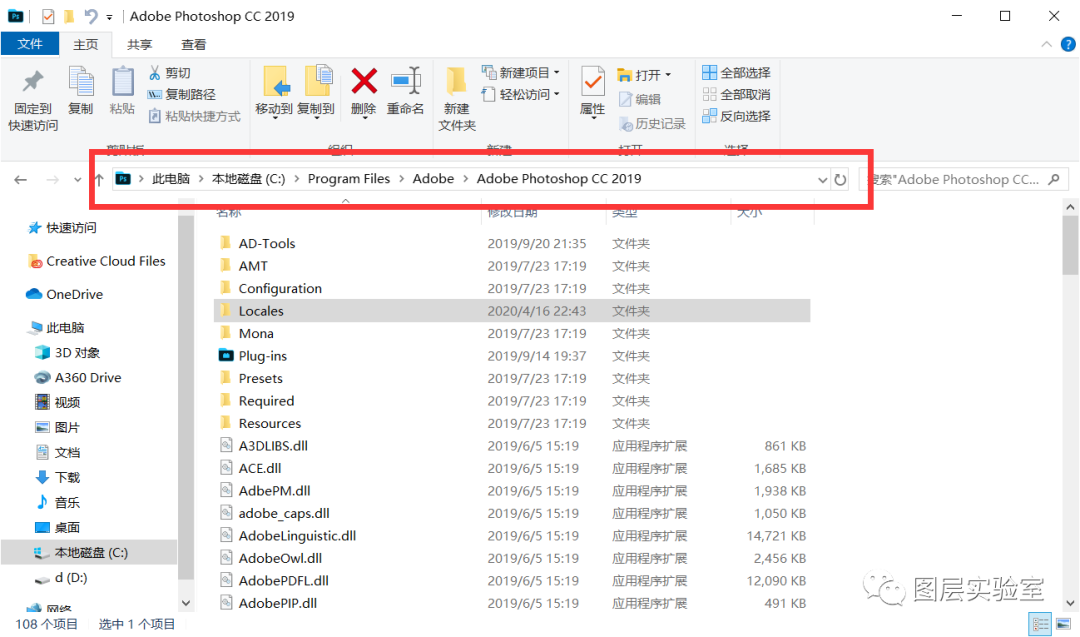Select the AD-Tools folder

[x=512, y=243]
